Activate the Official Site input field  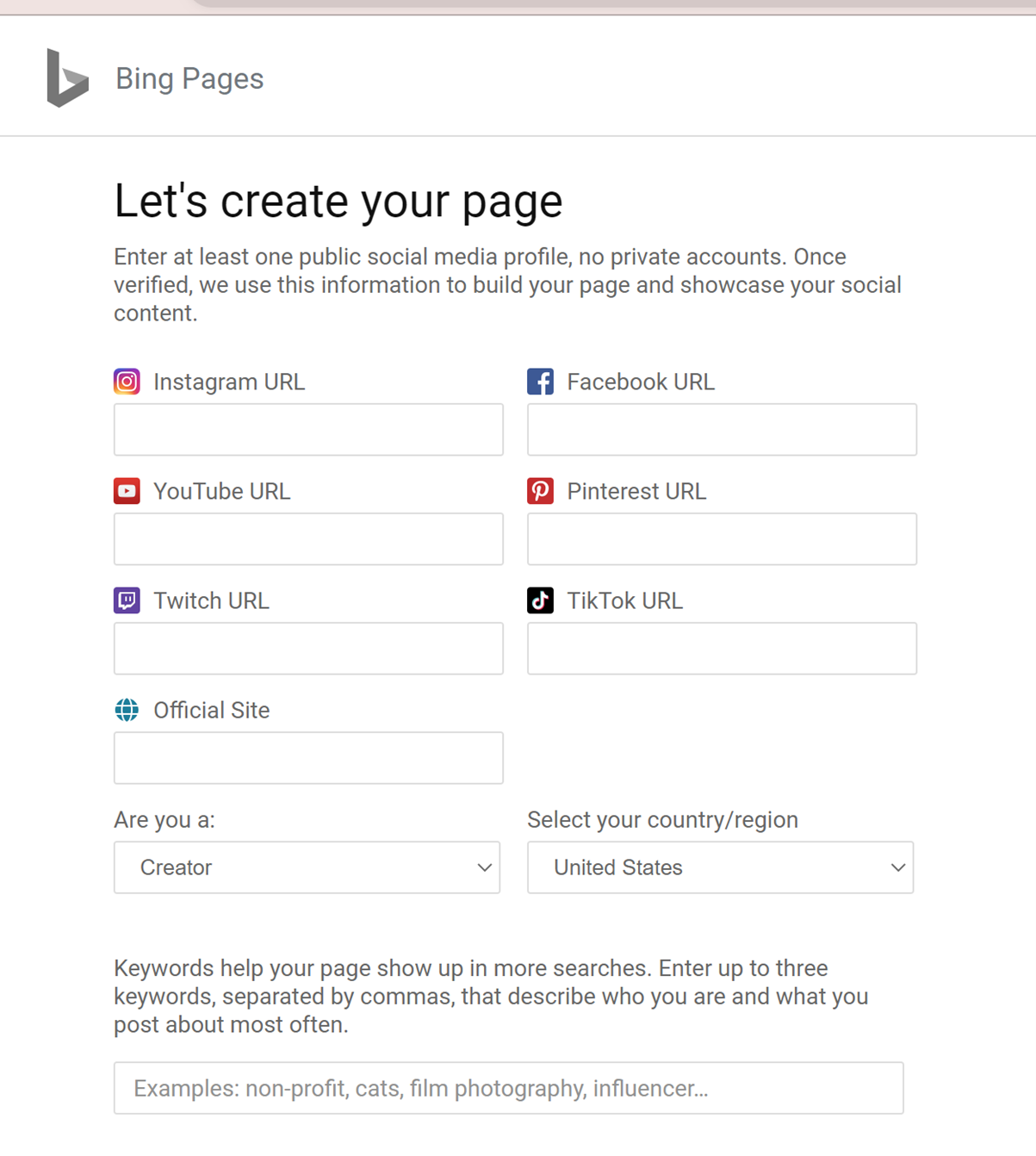point(308,758)
